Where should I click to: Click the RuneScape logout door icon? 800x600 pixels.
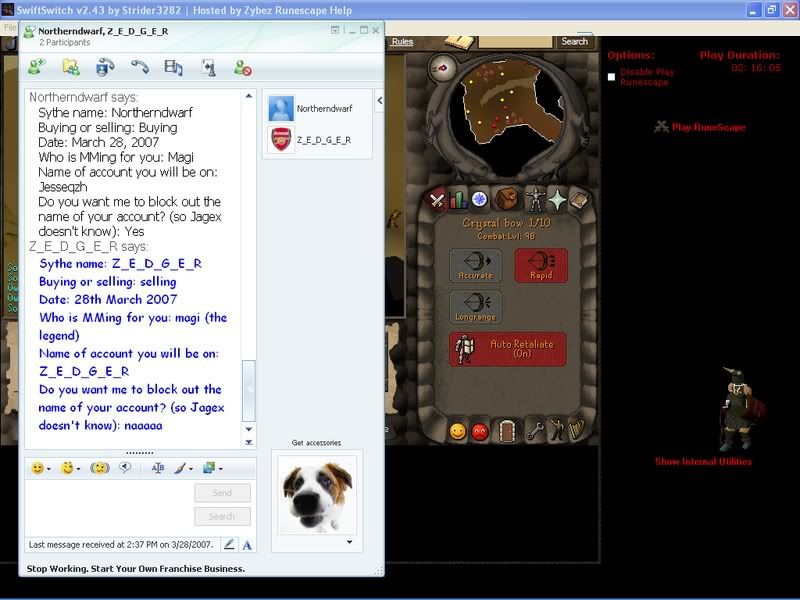click(506, 432)
